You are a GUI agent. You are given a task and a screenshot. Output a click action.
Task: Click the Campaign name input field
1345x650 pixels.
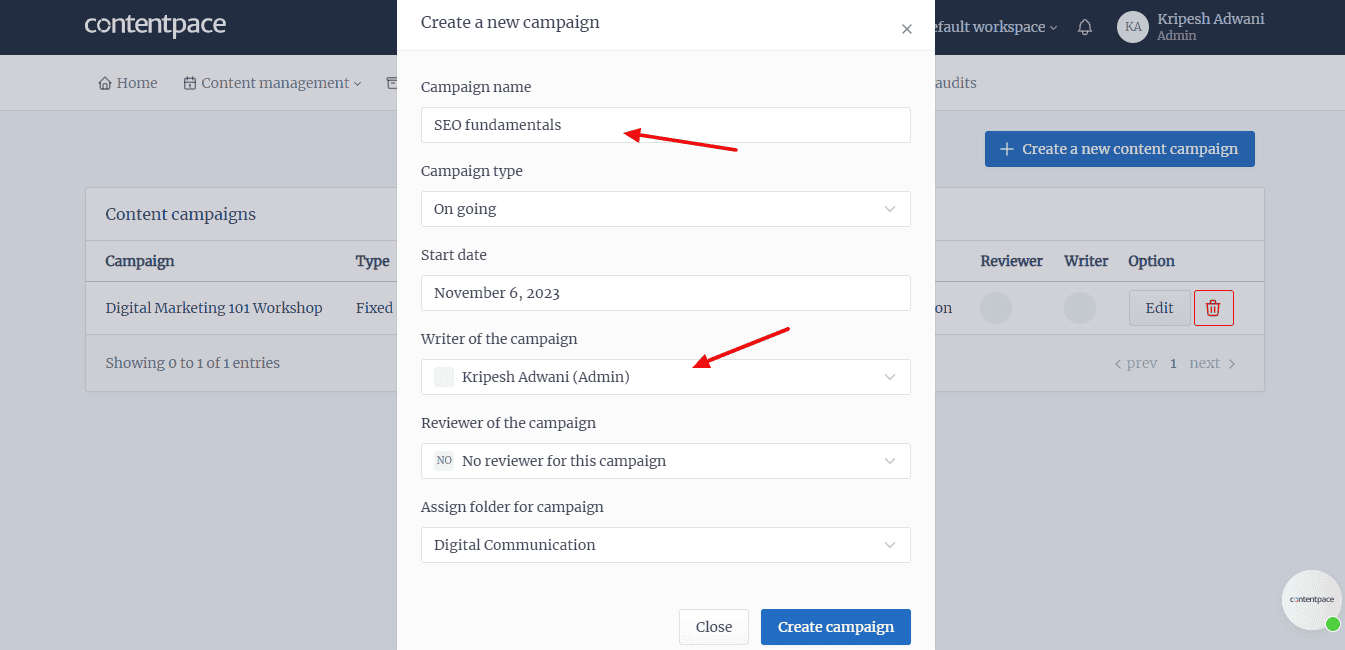point(665,125)
